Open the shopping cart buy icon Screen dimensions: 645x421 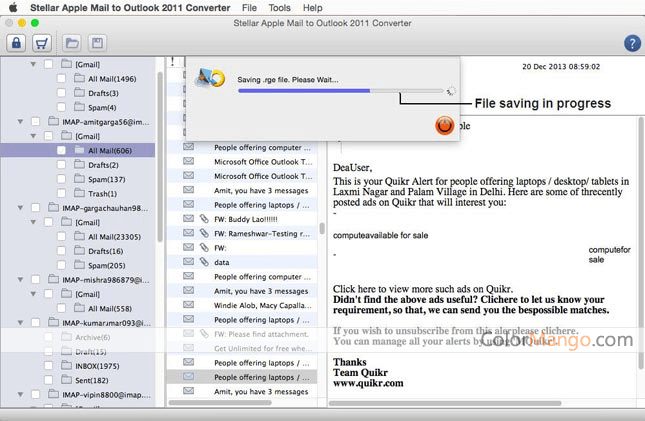point(42,43)
